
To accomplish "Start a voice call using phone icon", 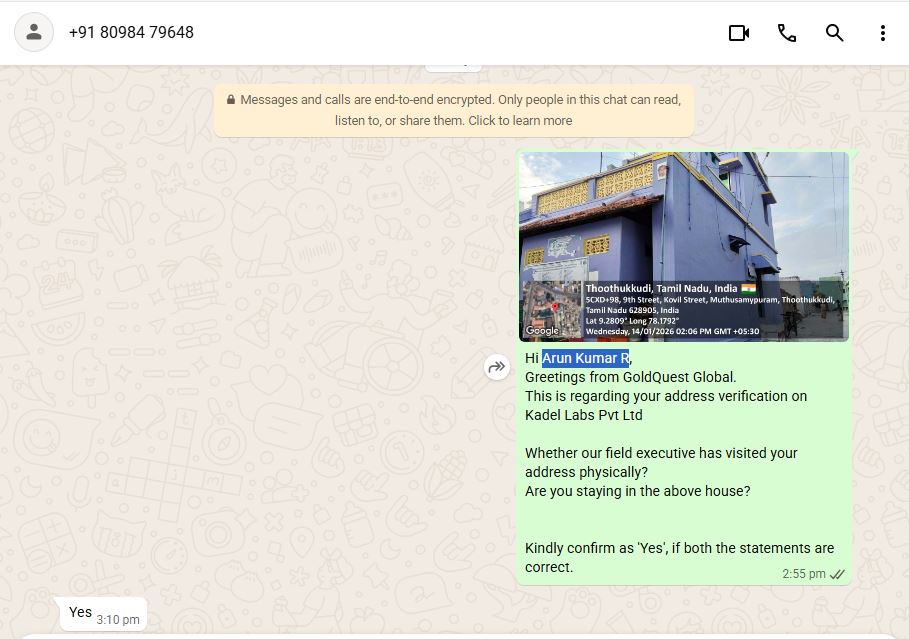I will click(x=787, y=33).
